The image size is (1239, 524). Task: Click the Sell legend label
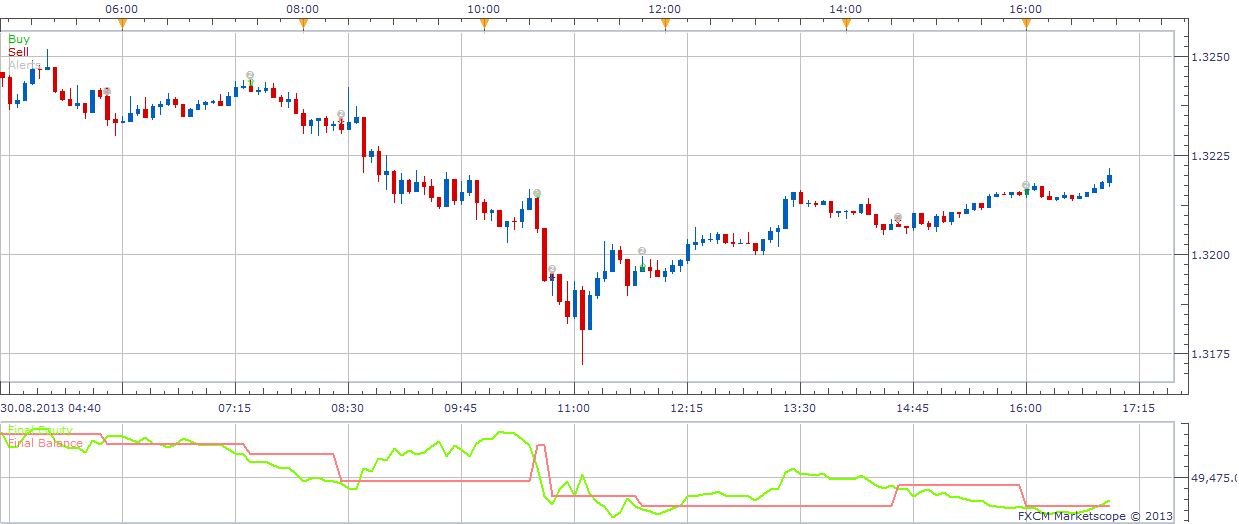point(19,51)
